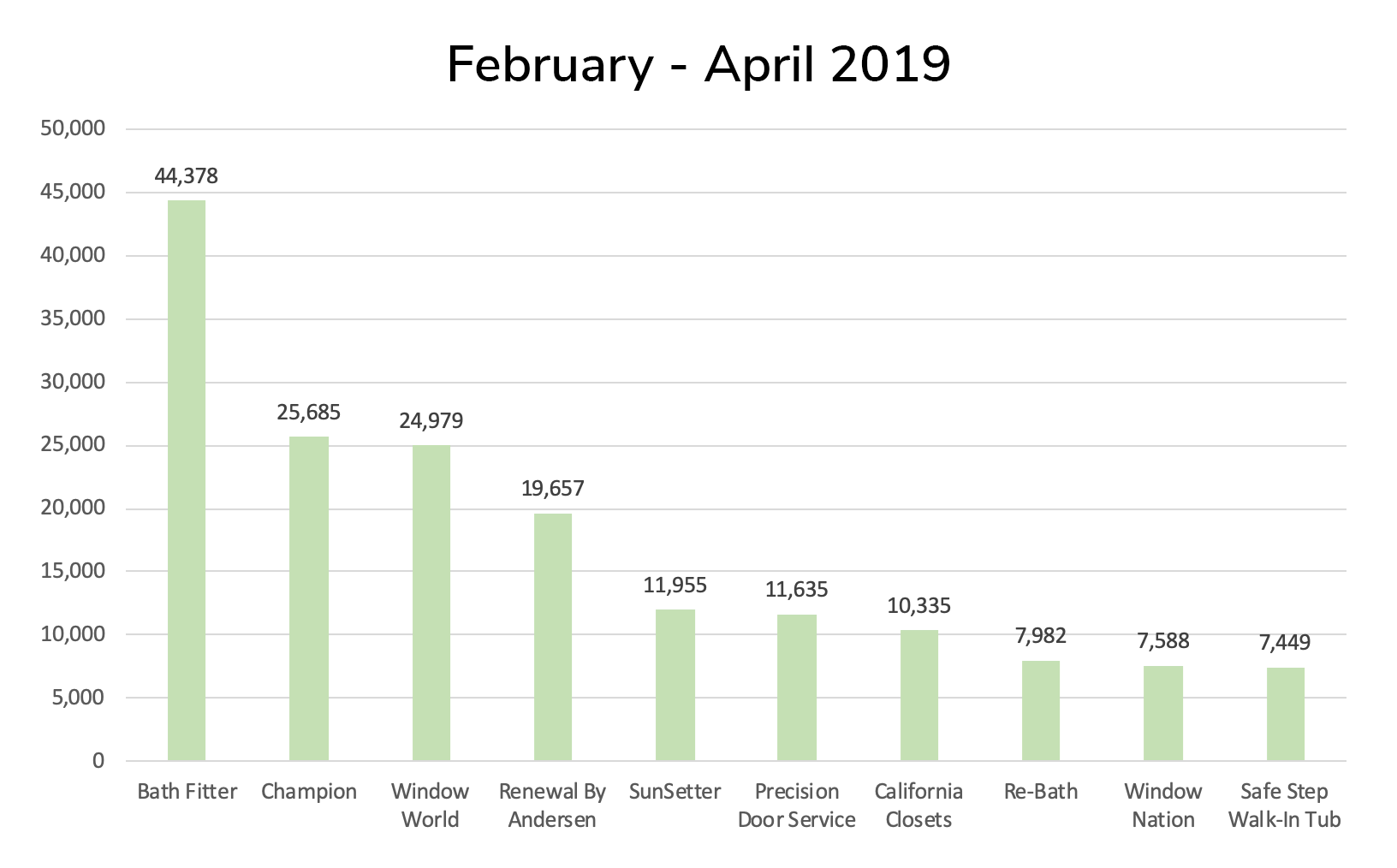
Task: Click data label 10,335
Action: (x=919, y=606)
